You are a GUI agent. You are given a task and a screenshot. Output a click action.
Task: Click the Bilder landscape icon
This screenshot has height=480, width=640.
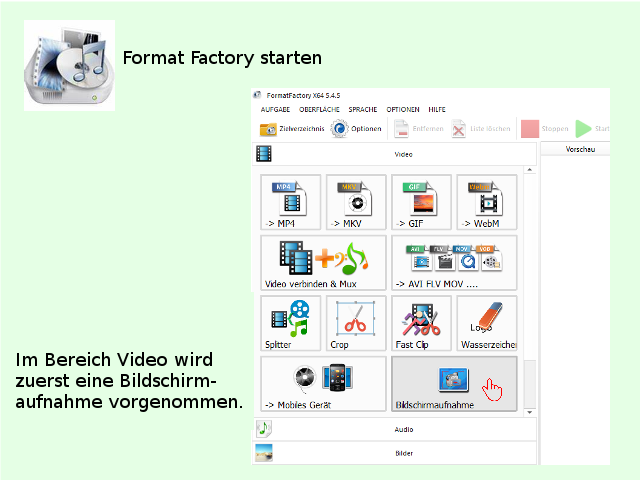click(264, 453)
